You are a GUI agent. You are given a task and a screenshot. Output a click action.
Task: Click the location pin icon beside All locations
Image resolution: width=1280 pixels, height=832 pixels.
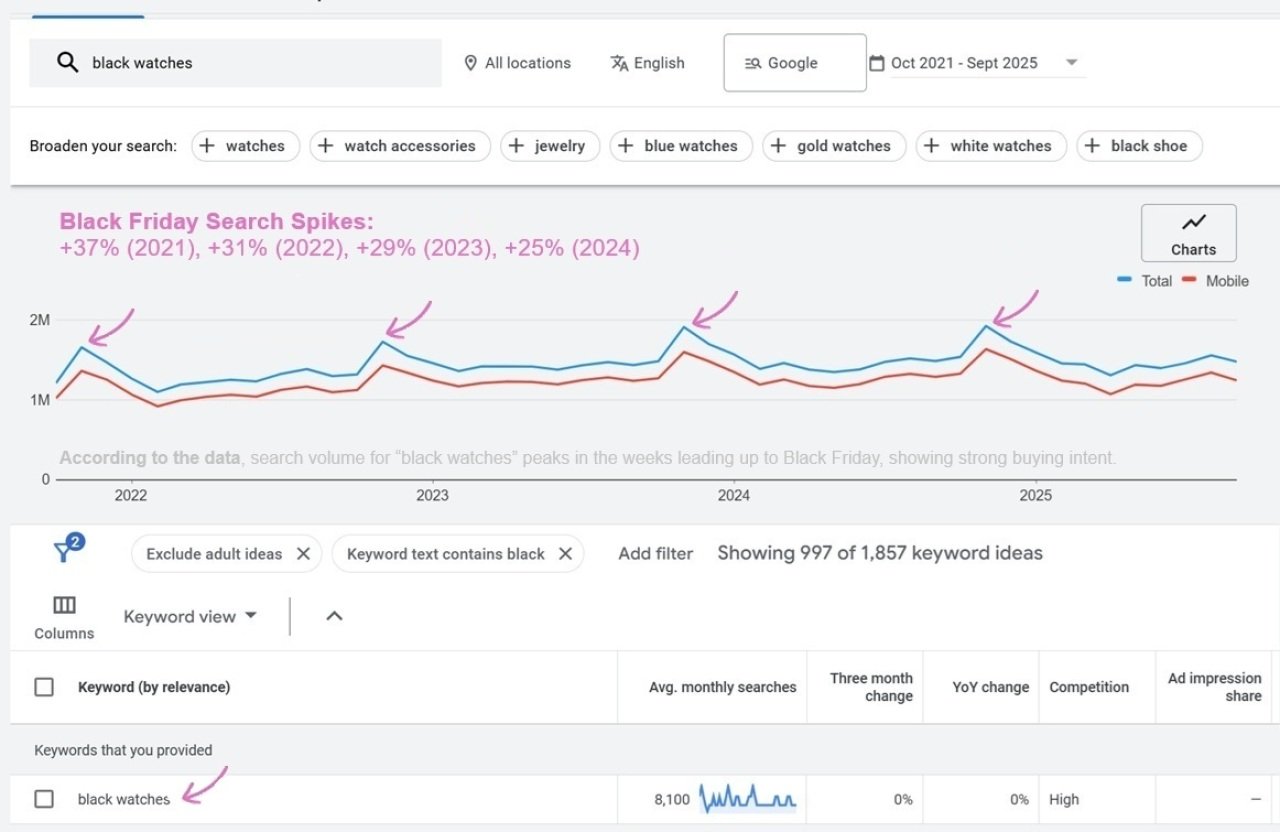[471, 63]
